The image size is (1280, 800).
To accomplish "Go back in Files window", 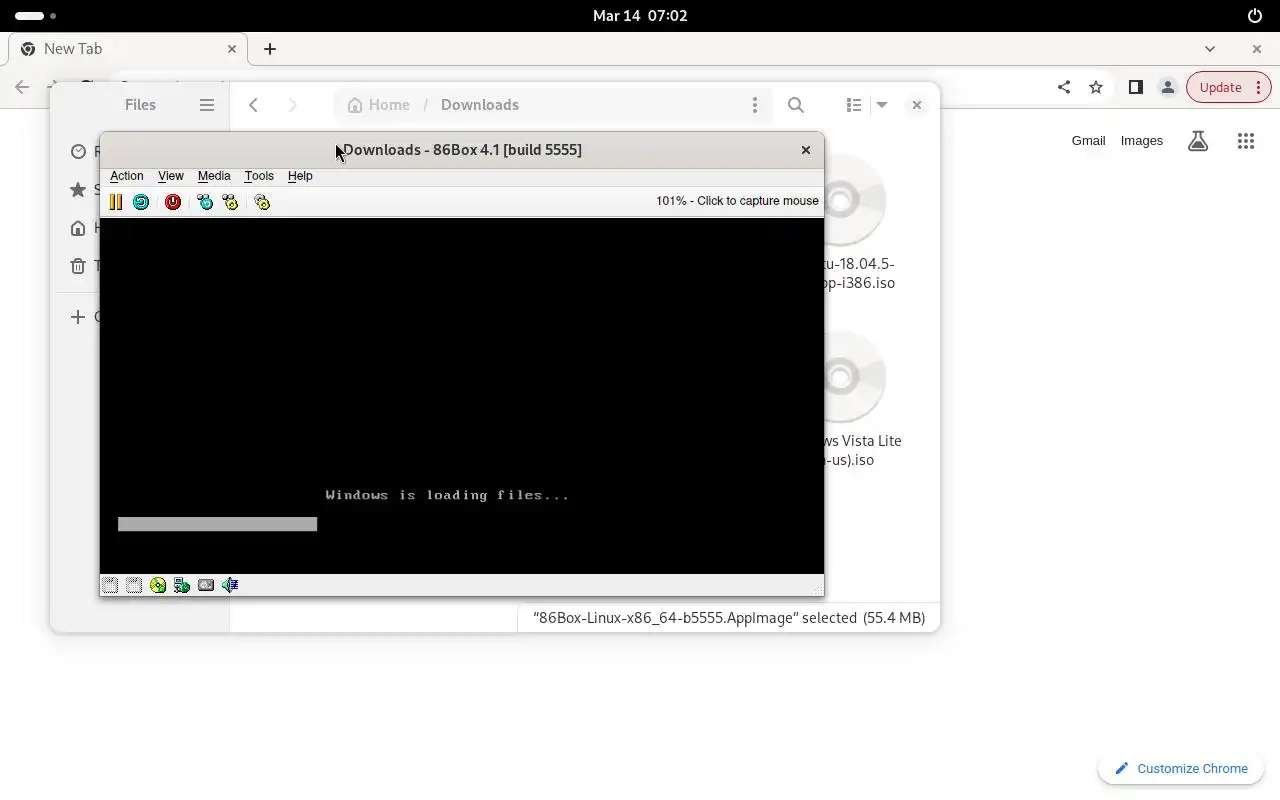I will [254, 105].
